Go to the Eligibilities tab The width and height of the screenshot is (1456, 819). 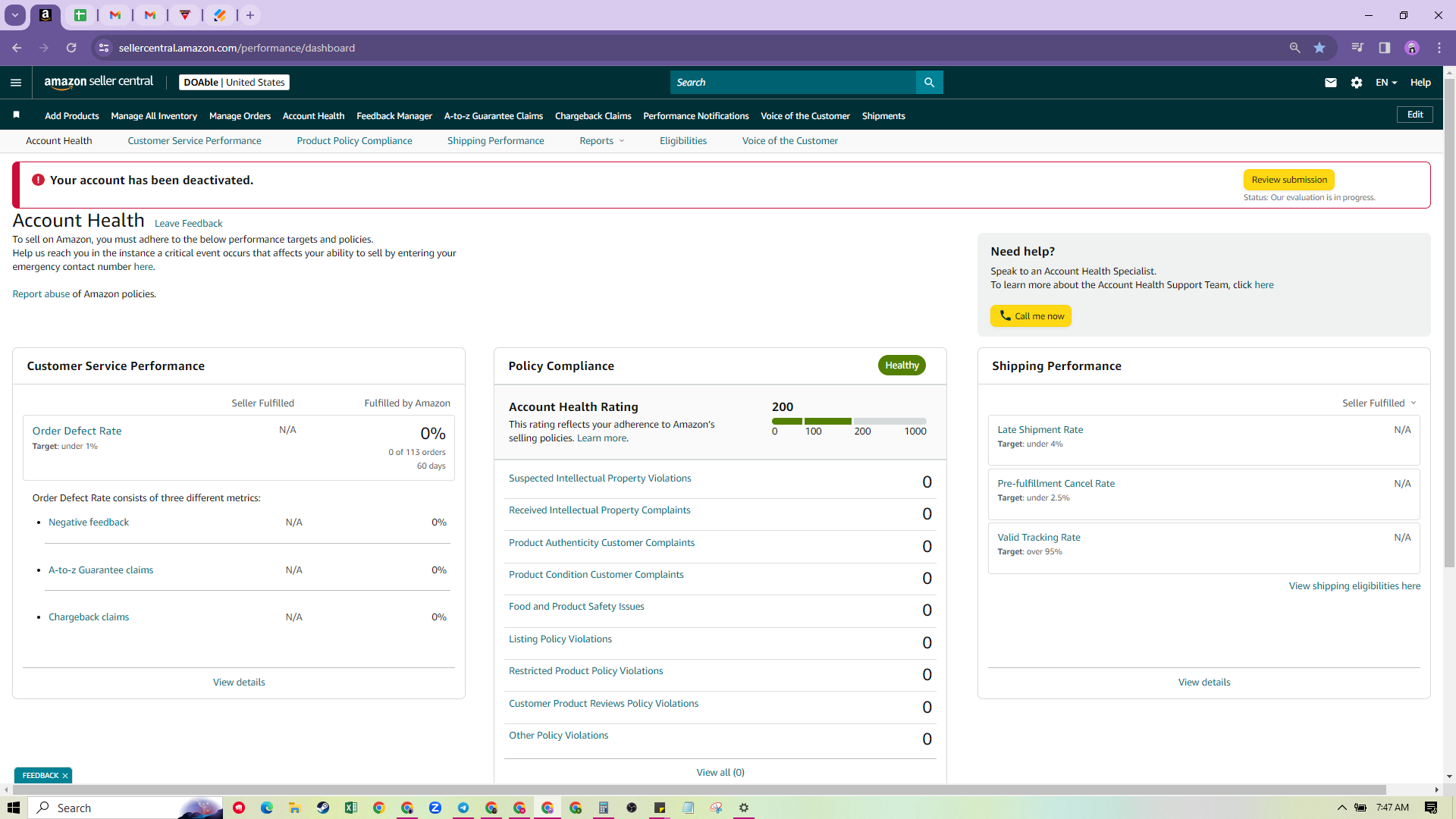(683, 141)
